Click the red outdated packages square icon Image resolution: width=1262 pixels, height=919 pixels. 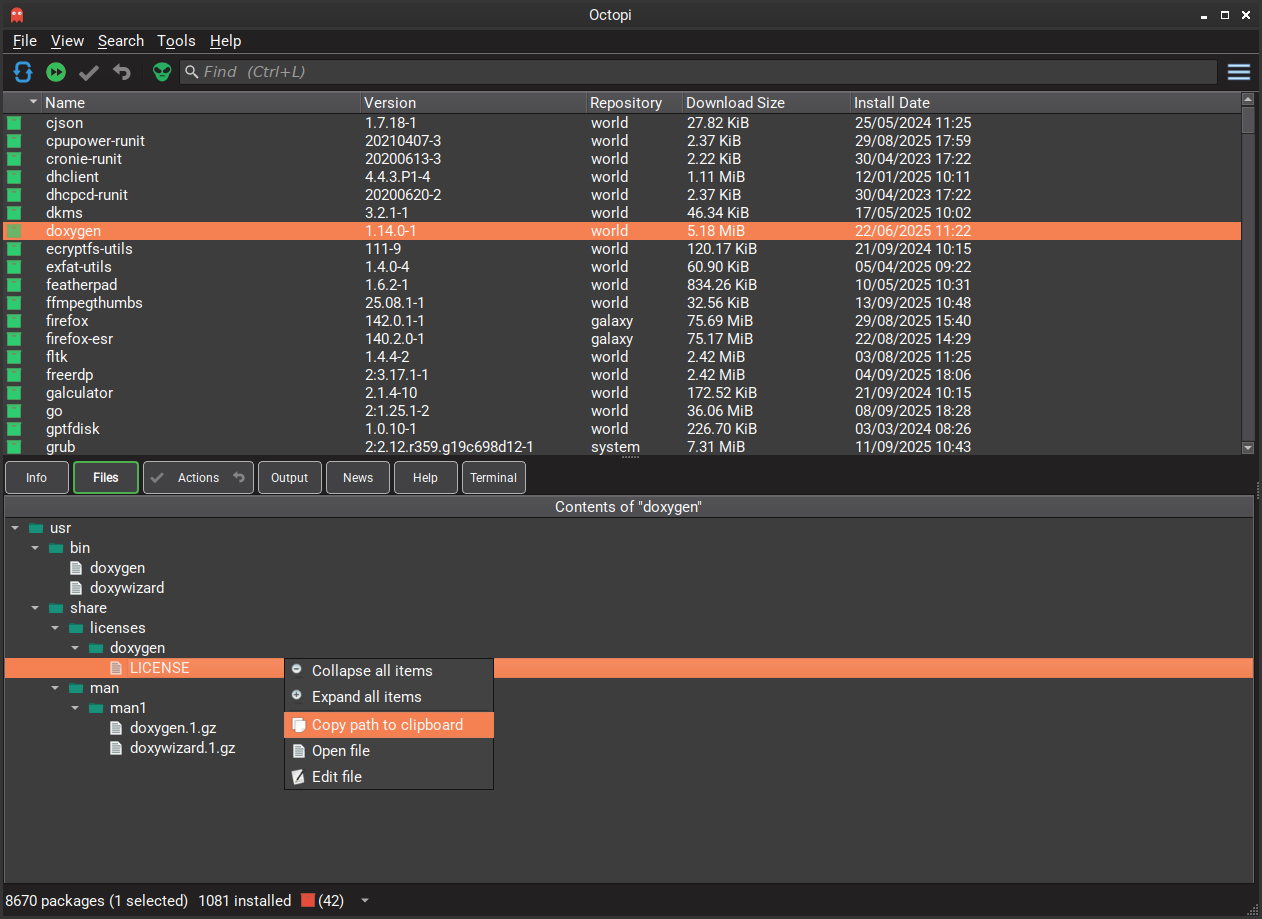308,900
